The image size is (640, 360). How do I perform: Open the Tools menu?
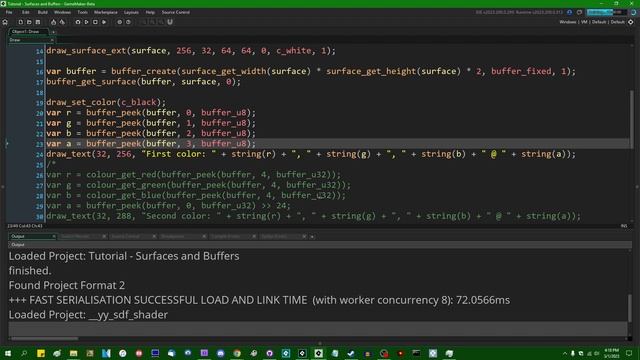(x=82, y=12)
